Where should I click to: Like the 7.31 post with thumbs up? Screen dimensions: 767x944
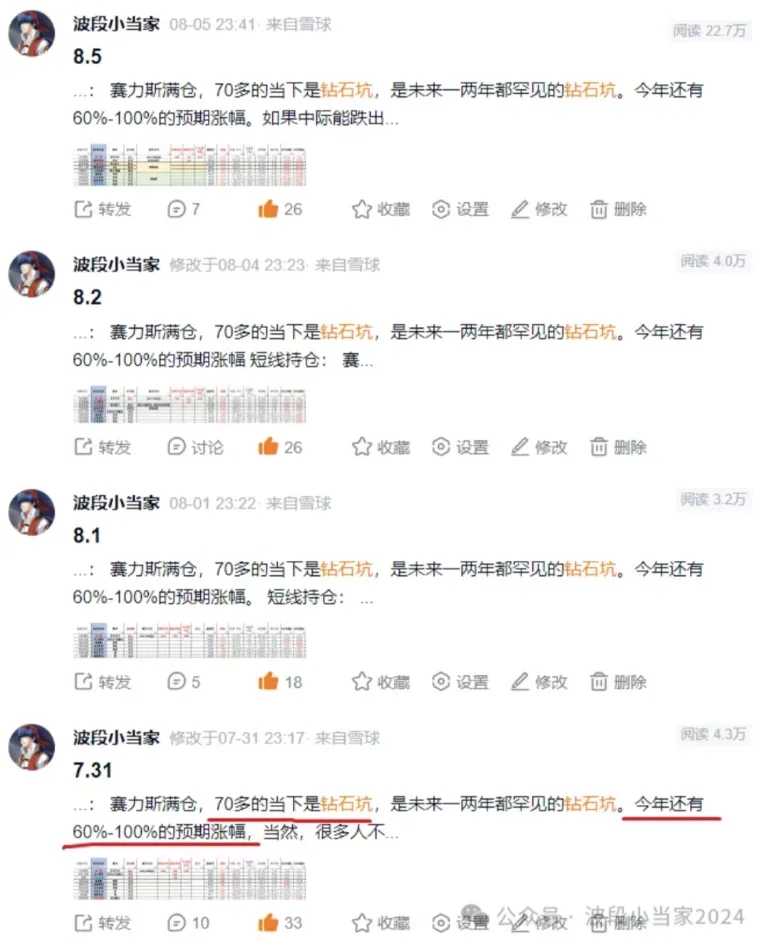click(280, 922)
